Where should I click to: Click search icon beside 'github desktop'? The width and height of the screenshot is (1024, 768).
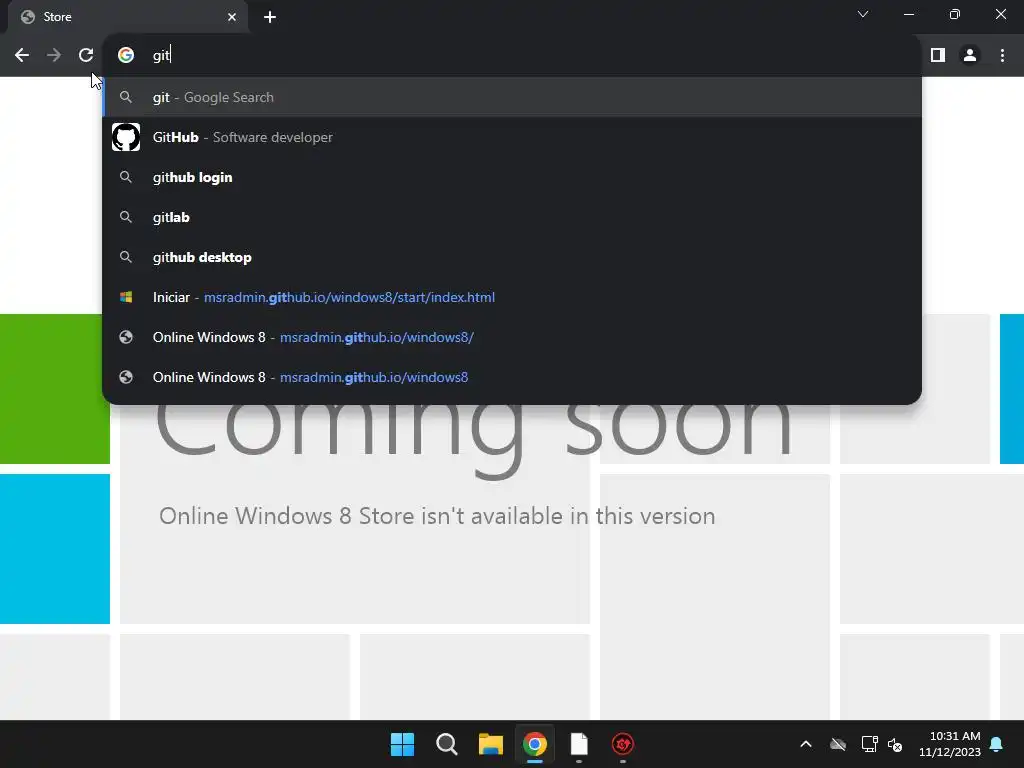tap(126, 257)
